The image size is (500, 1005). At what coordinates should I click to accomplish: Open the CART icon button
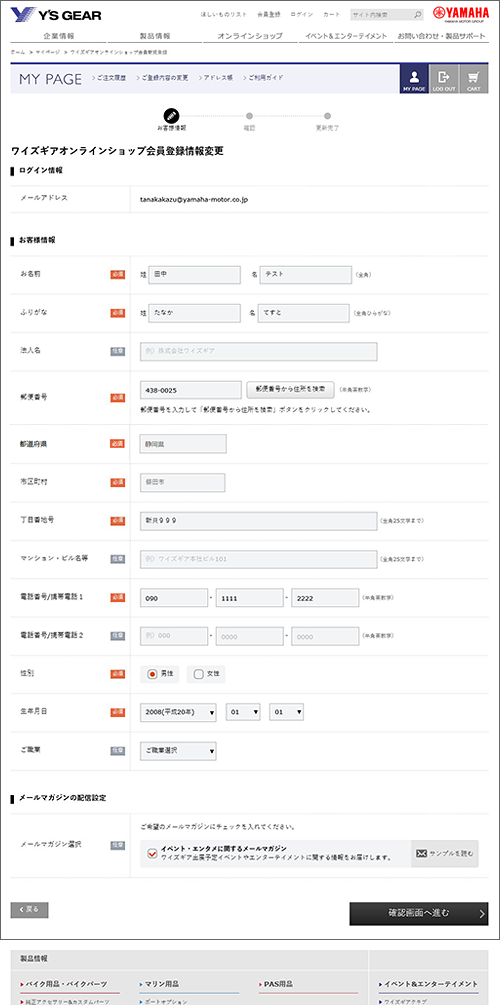[473, 79]
